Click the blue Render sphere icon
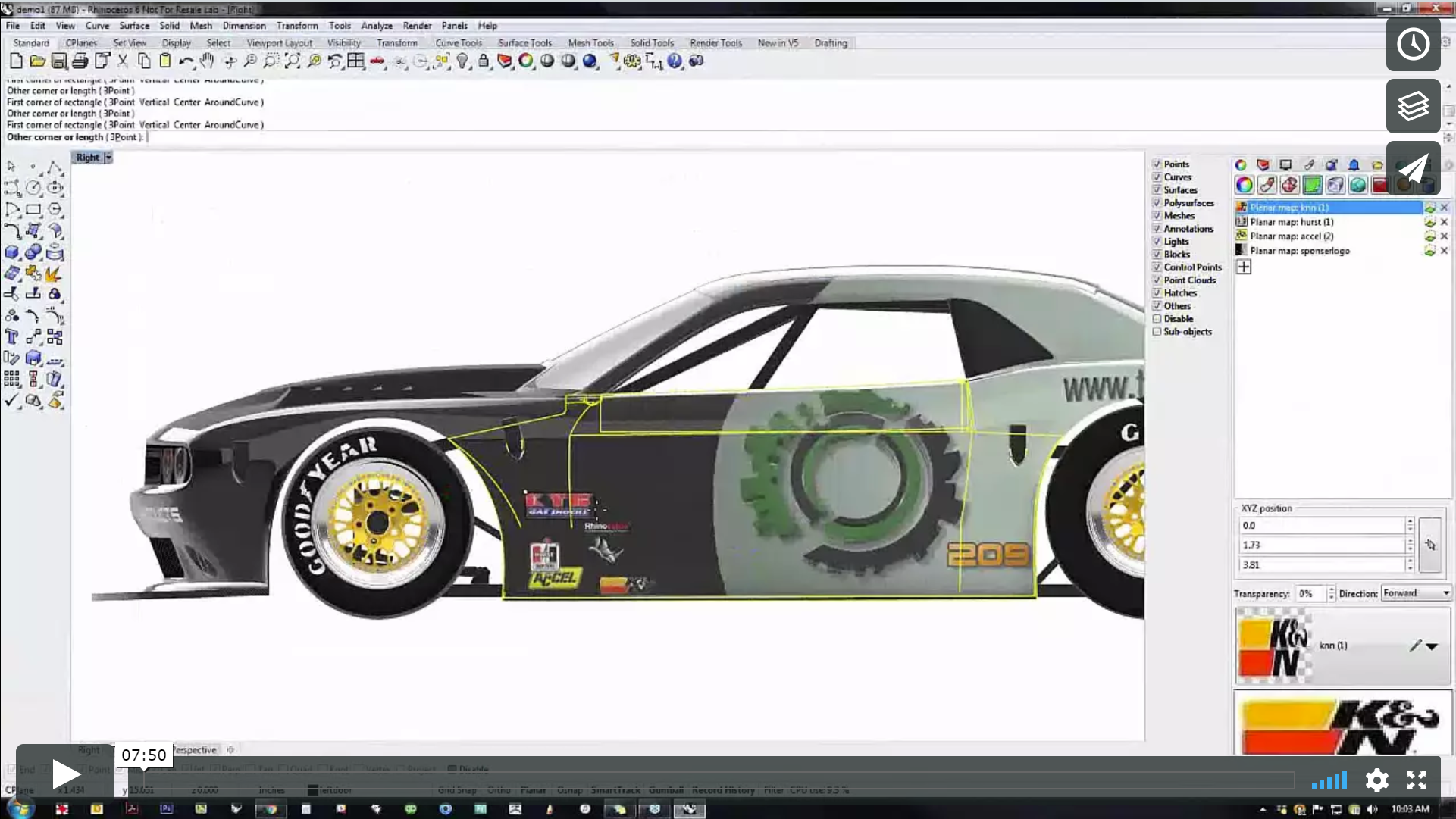Screen dimensions: 1456x819 (590, 61)
